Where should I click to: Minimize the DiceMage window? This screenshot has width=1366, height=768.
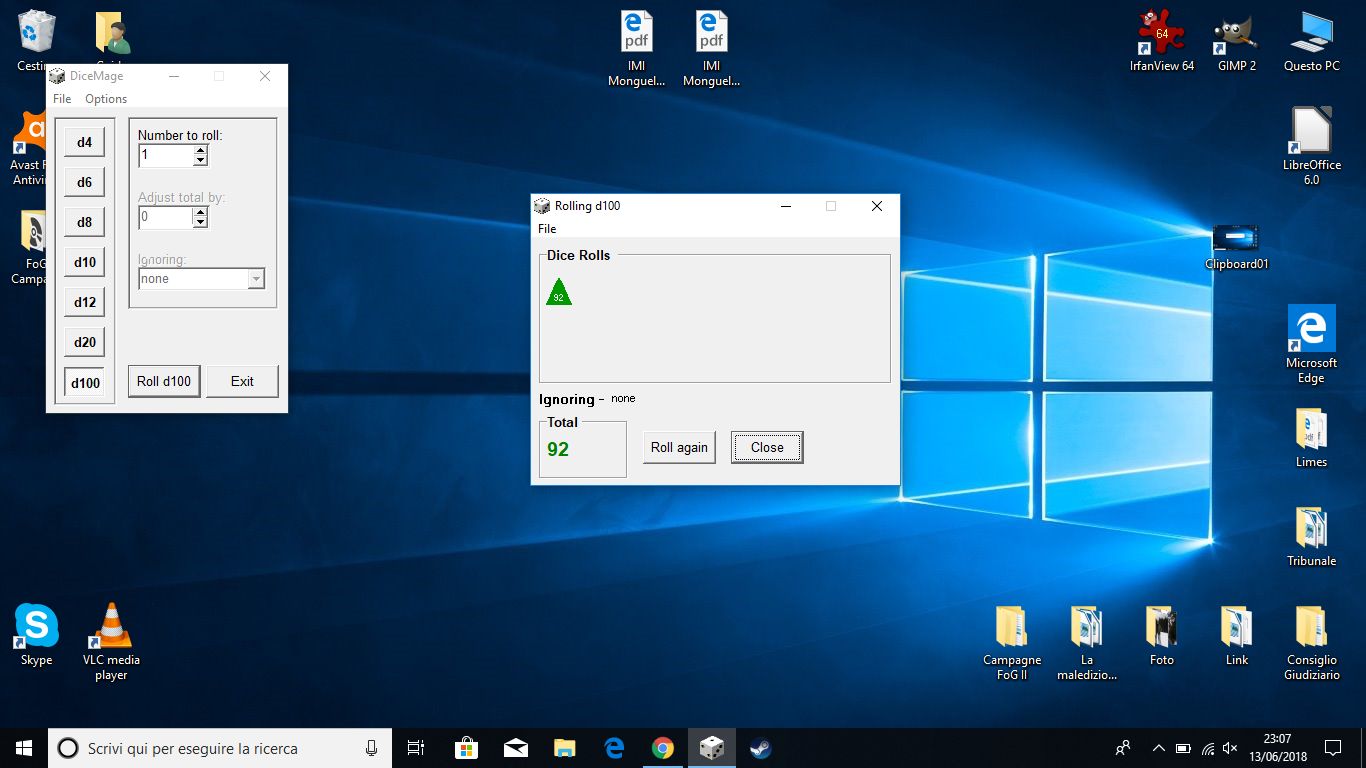coord(174,76)
